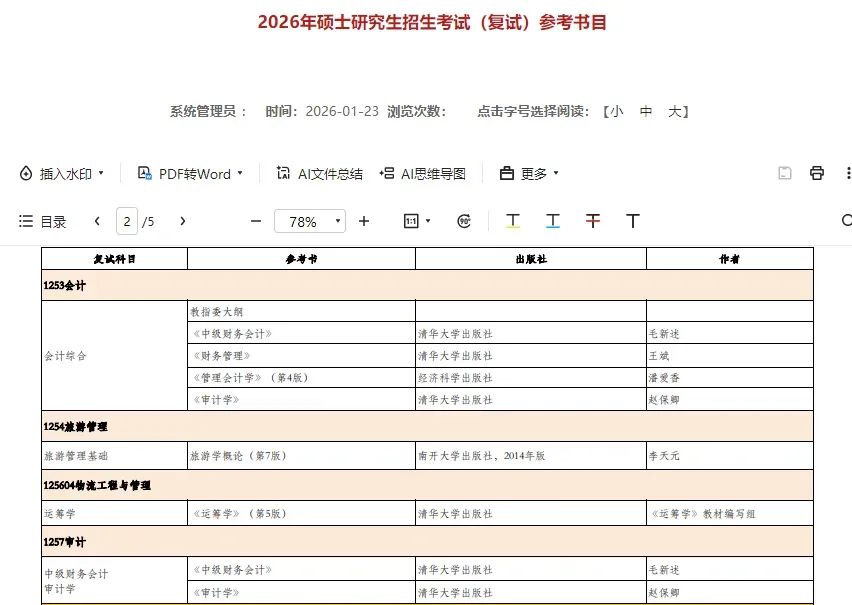Screen dimensions: 852x605
Task: Click the author cell 潘爱香
Action: (x=730, y=377)
